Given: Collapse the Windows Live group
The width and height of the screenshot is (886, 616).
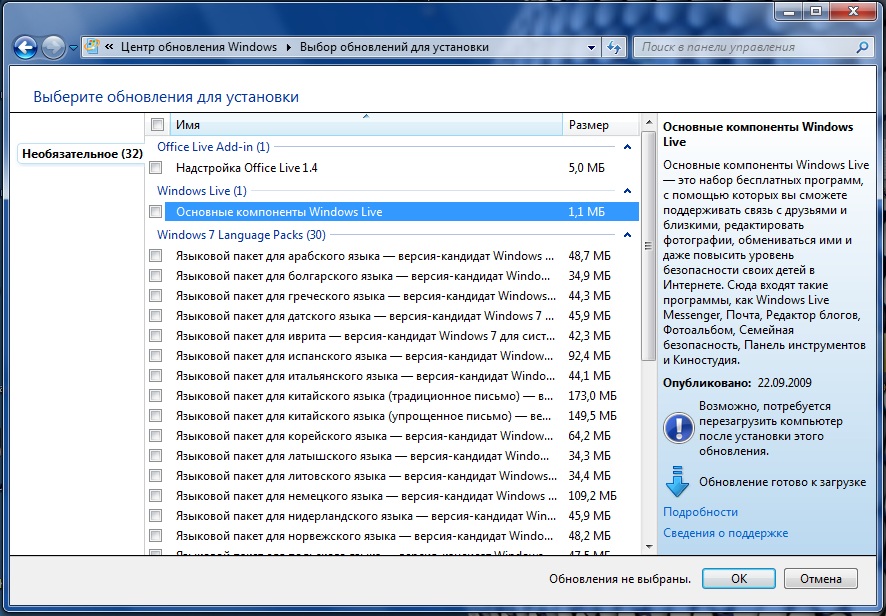Looking at the screenshot, I should pyautogui.click(x=627, y=191).
